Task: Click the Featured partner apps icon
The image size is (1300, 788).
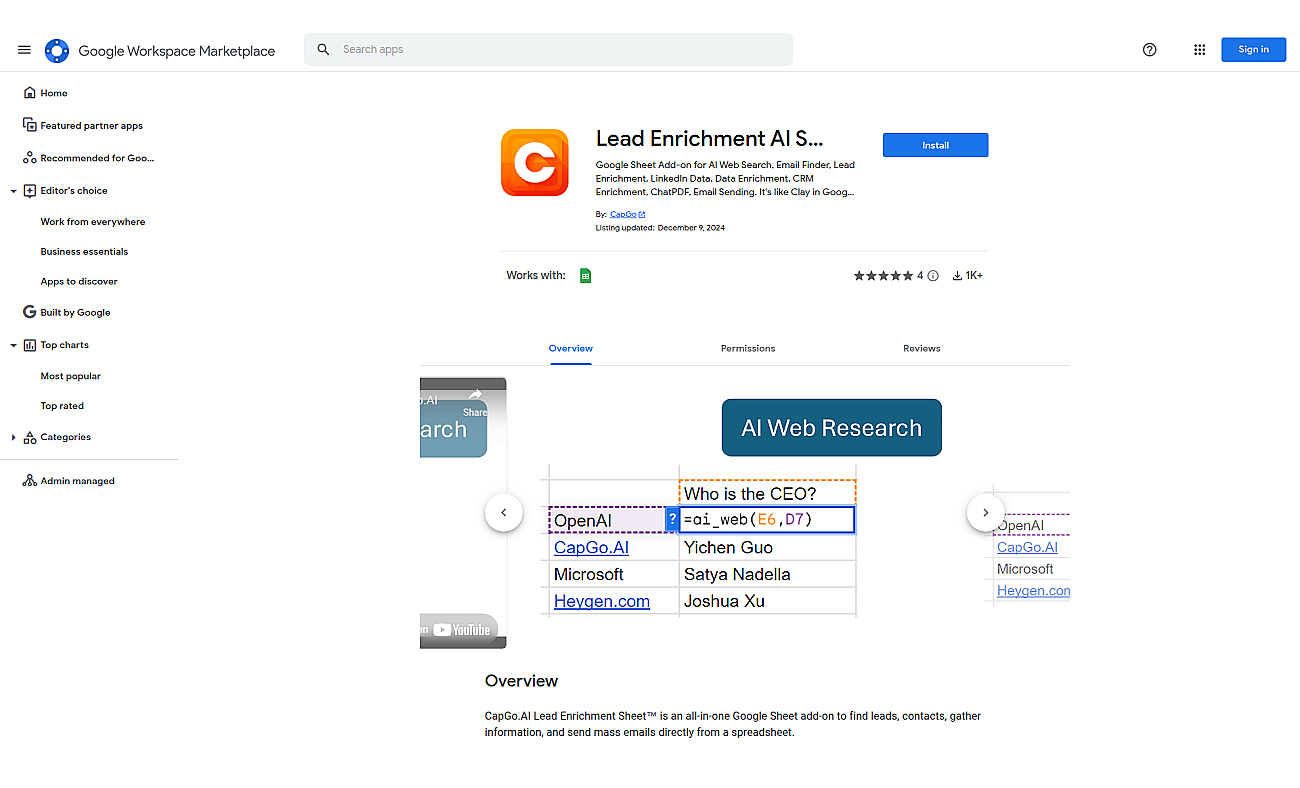Action: 30,125
